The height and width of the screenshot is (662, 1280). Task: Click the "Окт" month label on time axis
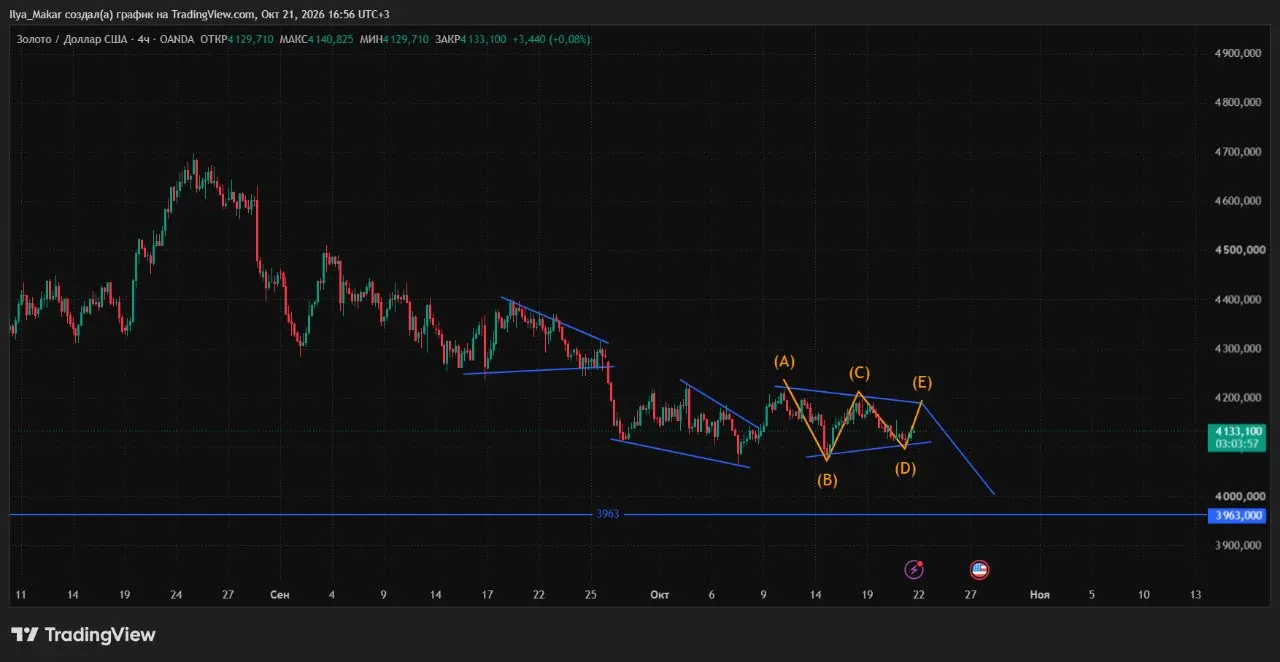coord(659,595)
